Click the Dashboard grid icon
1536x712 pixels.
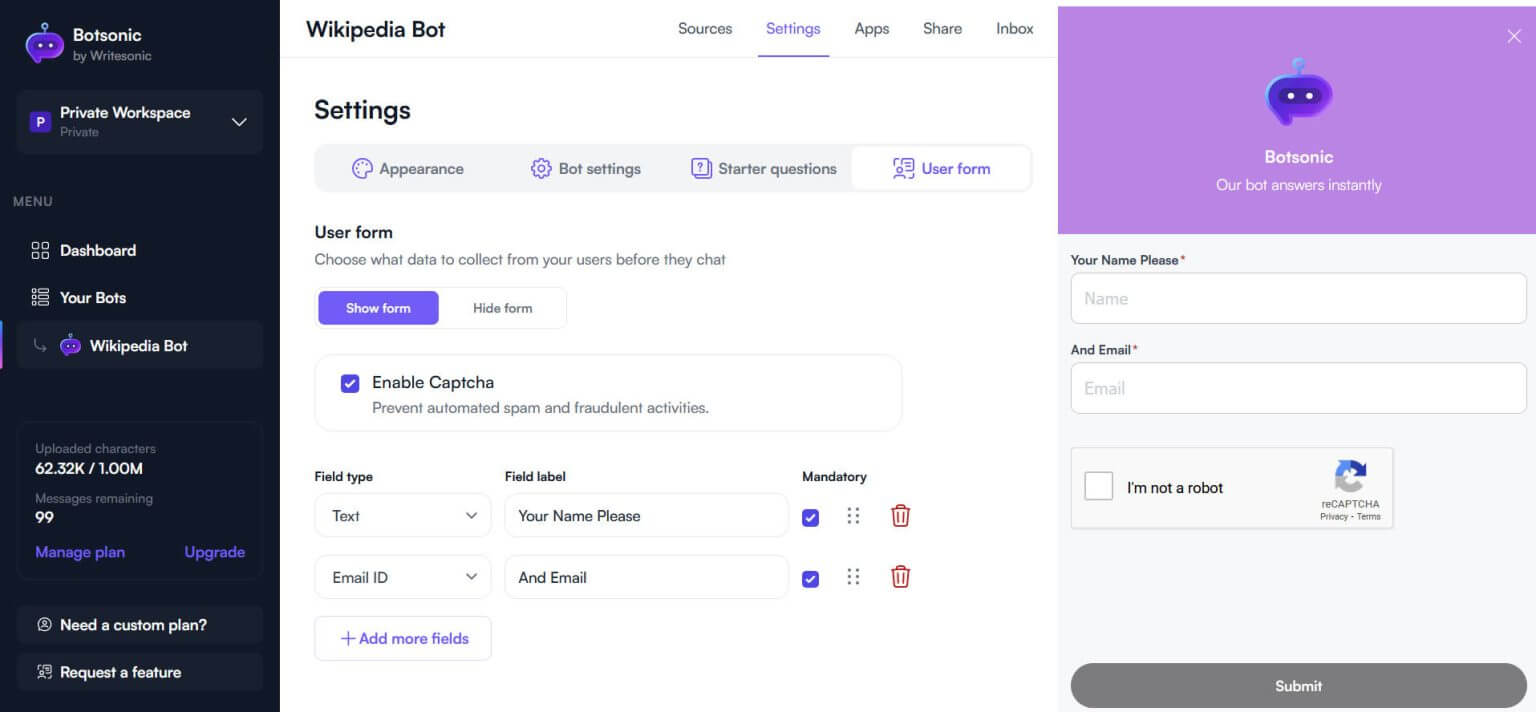(40, 250)
